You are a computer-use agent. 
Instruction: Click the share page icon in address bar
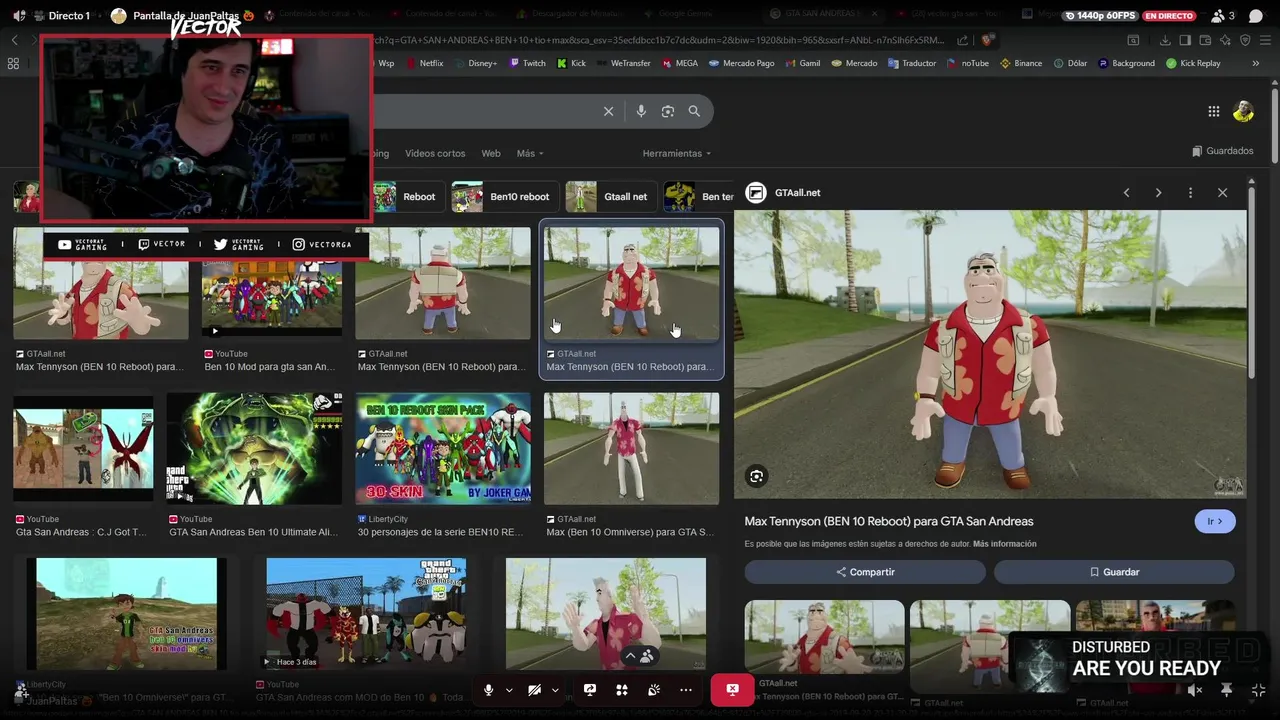tap(962, 40)
